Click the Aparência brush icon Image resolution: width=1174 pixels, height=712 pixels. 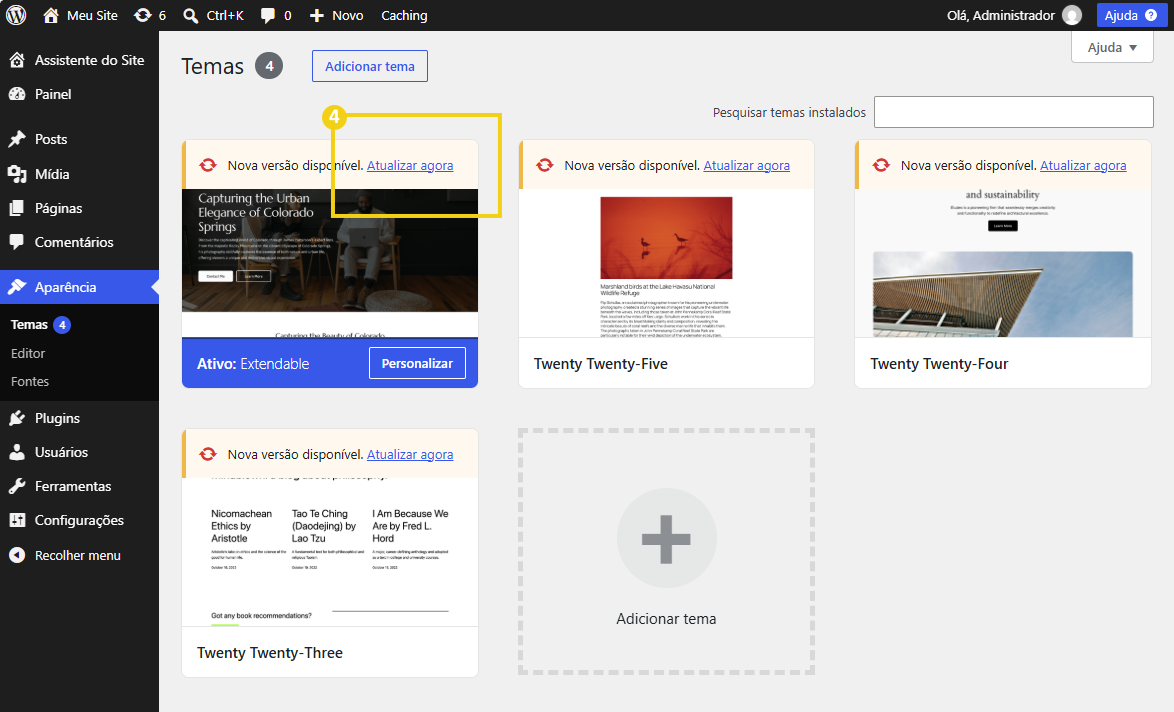pos(16,287)
